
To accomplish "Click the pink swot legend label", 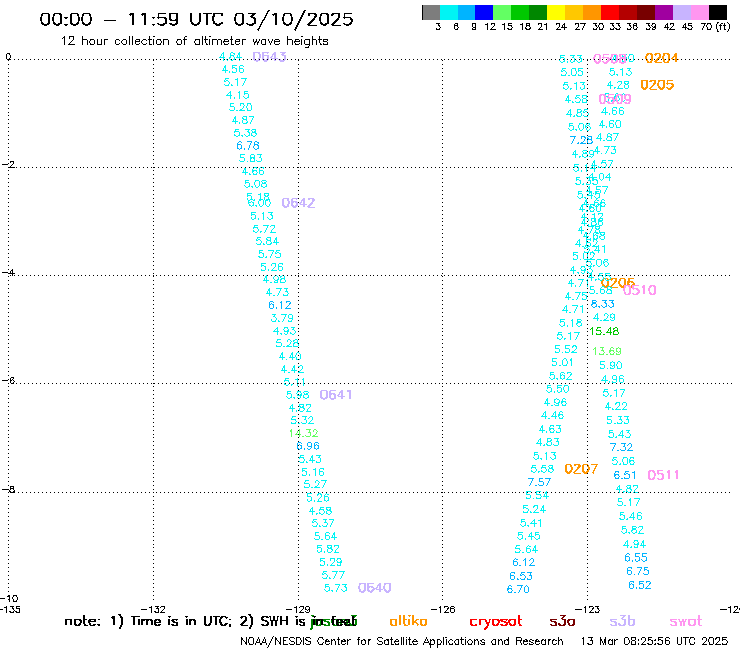I will point(686,621).
